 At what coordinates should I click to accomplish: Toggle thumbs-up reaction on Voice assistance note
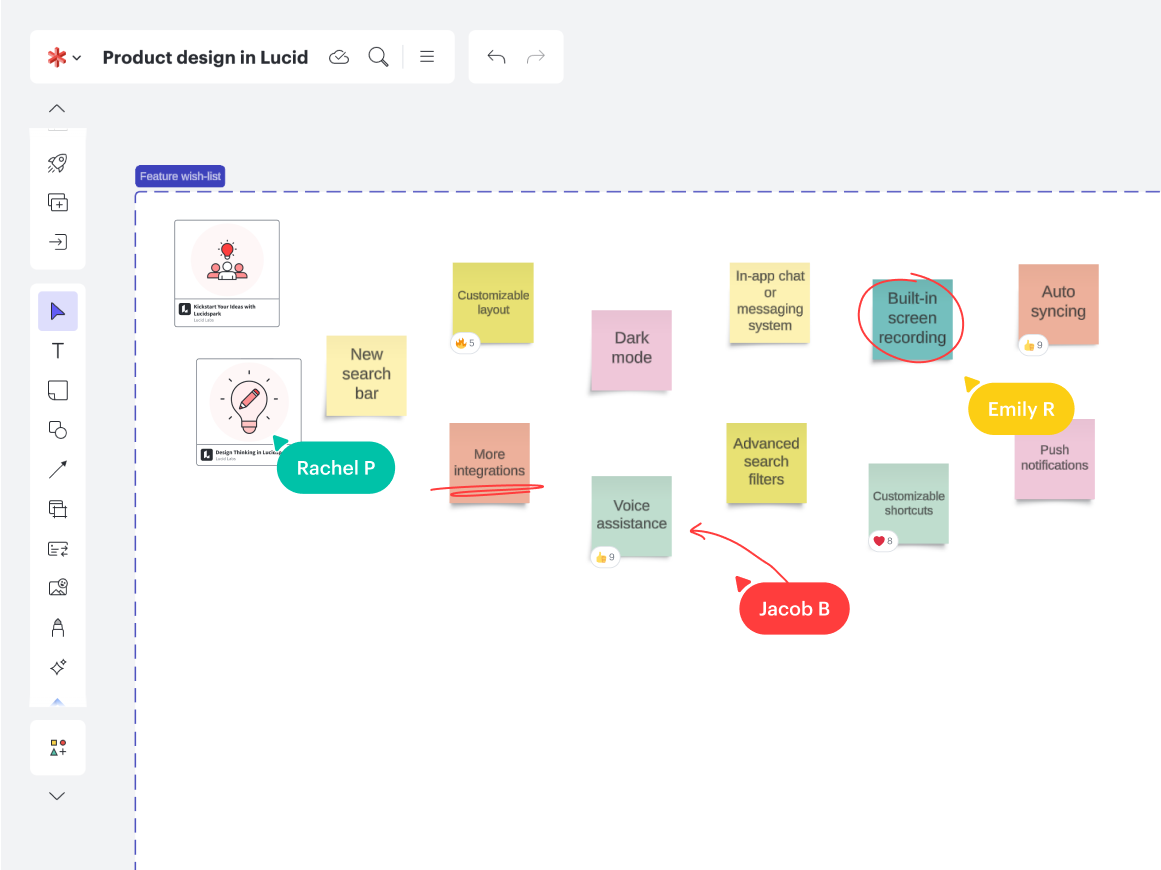(605, 557)
